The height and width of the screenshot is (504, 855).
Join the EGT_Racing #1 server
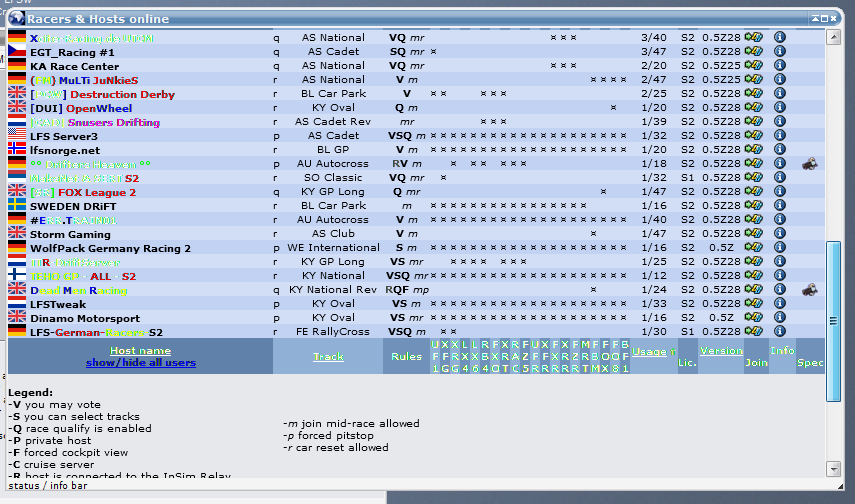(754, 51)
